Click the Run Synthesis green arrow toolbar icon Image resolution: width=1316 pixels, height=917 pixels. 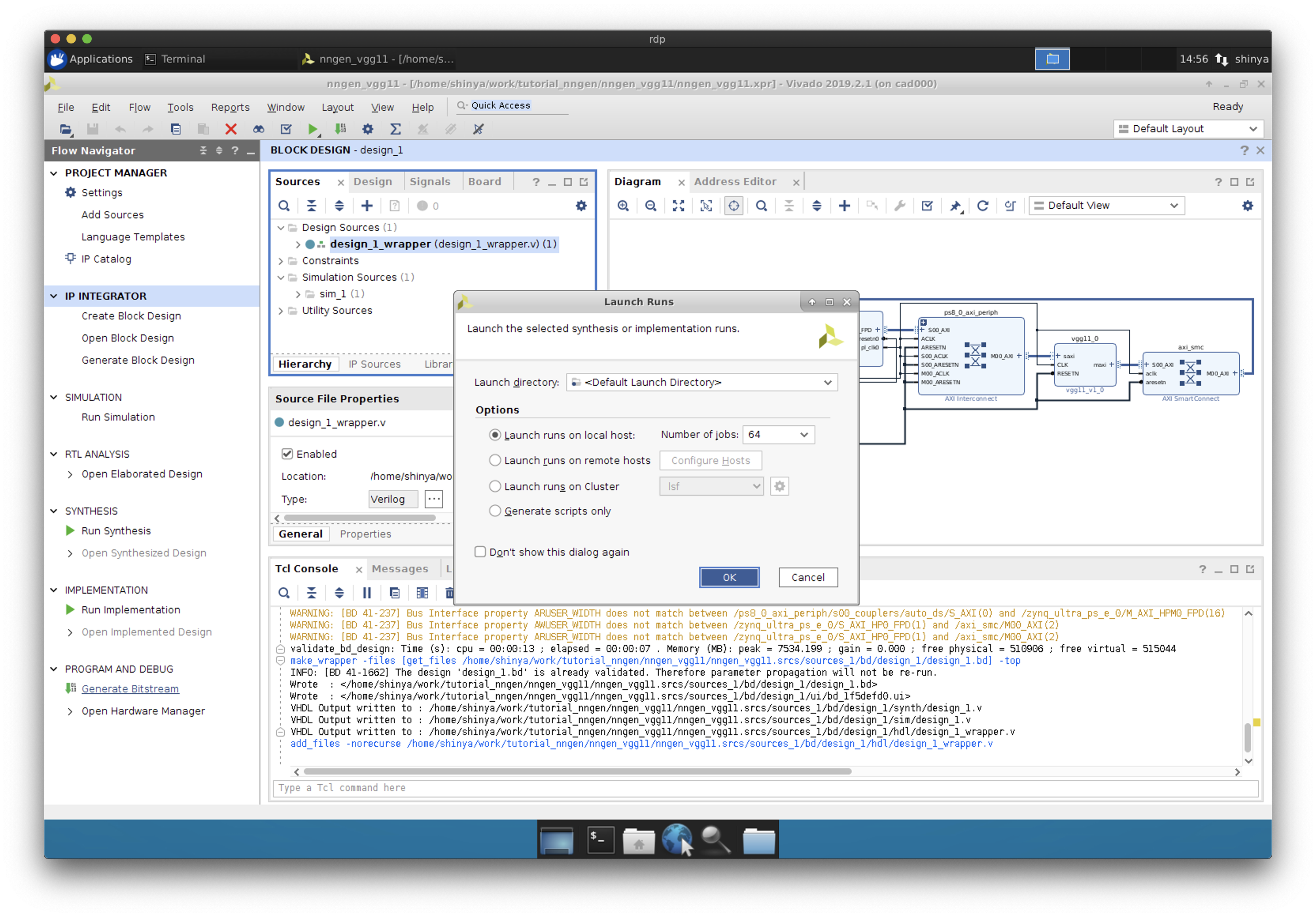point(312,129)
